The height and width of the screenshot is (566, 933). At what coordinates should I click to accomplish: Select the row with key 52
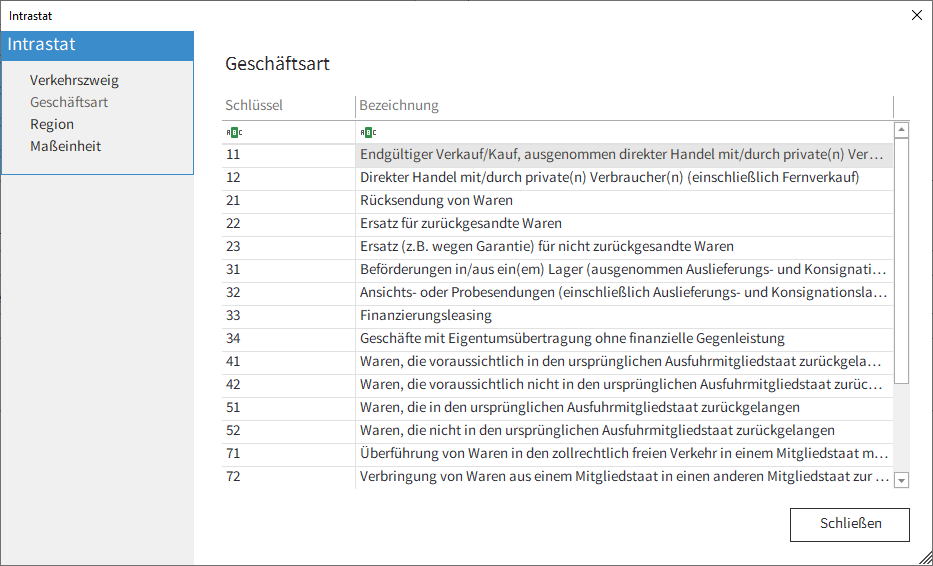point(558,430)
